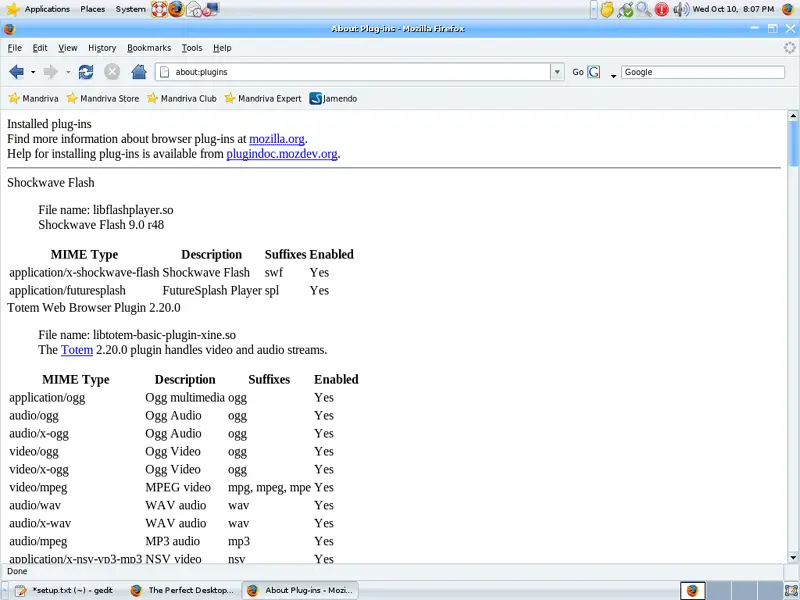Follow the mozilla.org link

tap(277, 139)
